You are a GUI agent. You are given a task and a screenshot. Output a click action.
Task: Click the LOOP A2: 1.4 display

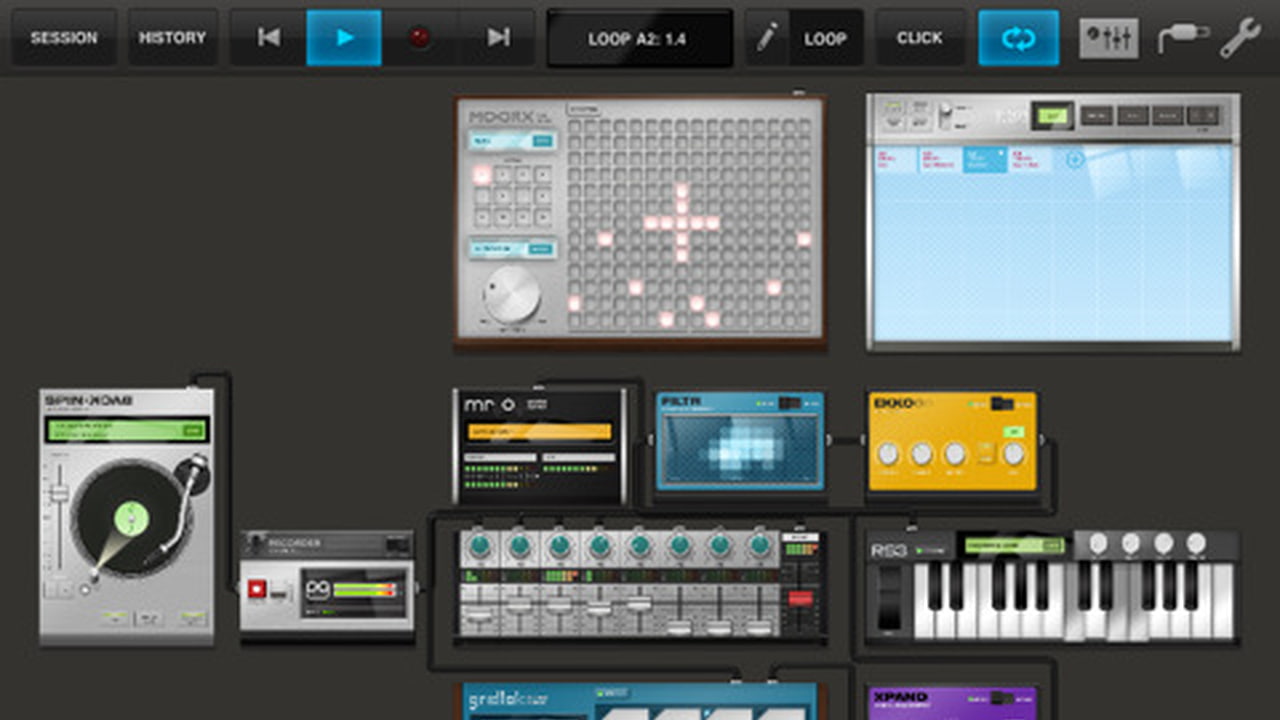click(640, 39)
